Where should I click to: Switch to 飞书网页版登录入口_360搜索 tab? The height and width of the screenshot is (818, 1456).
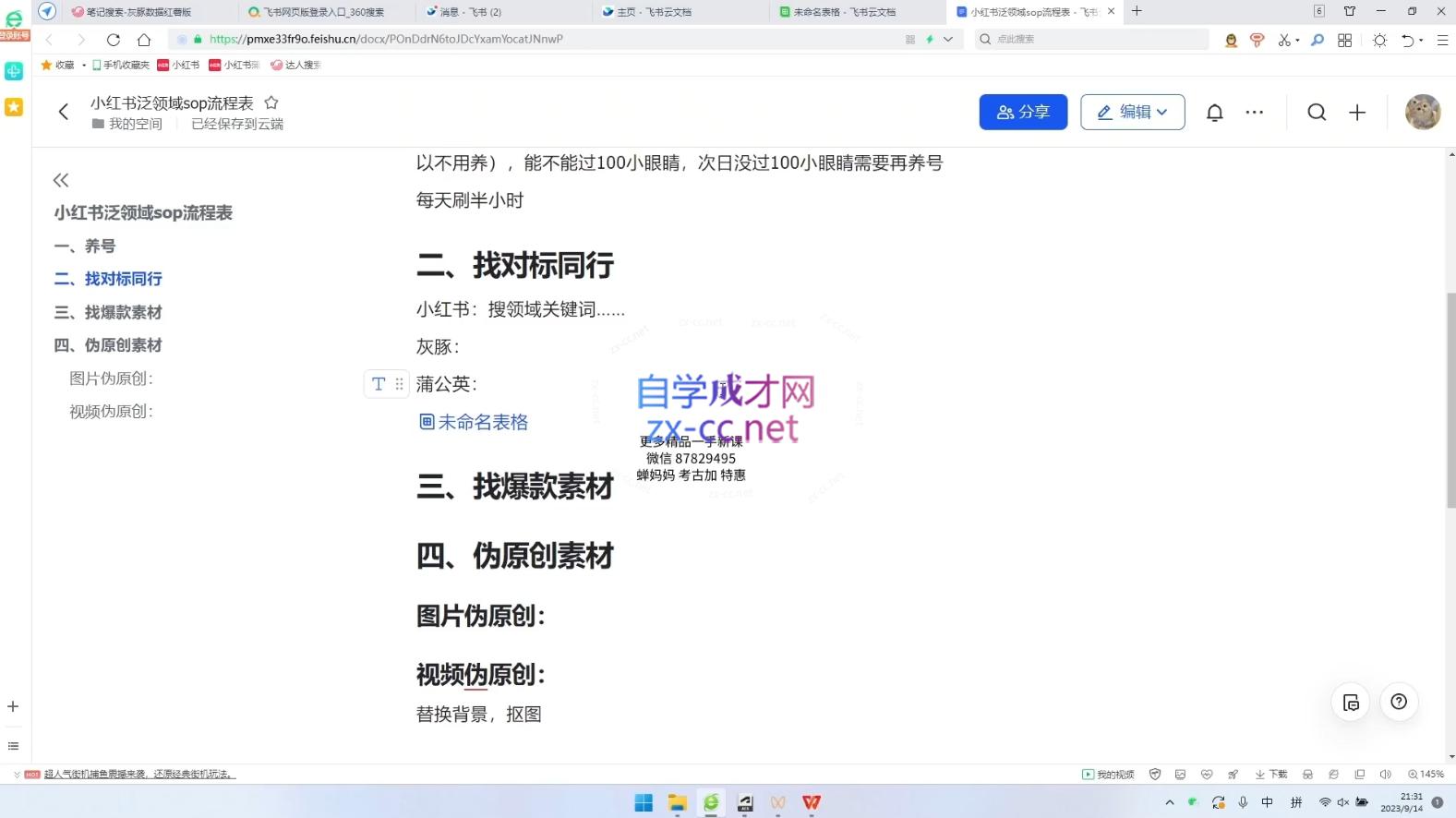(x=323, y=12)
